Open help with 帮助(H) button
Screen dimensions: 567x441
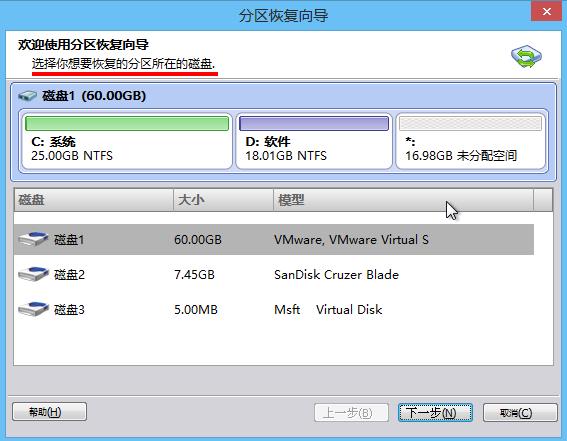click(50, 412)
